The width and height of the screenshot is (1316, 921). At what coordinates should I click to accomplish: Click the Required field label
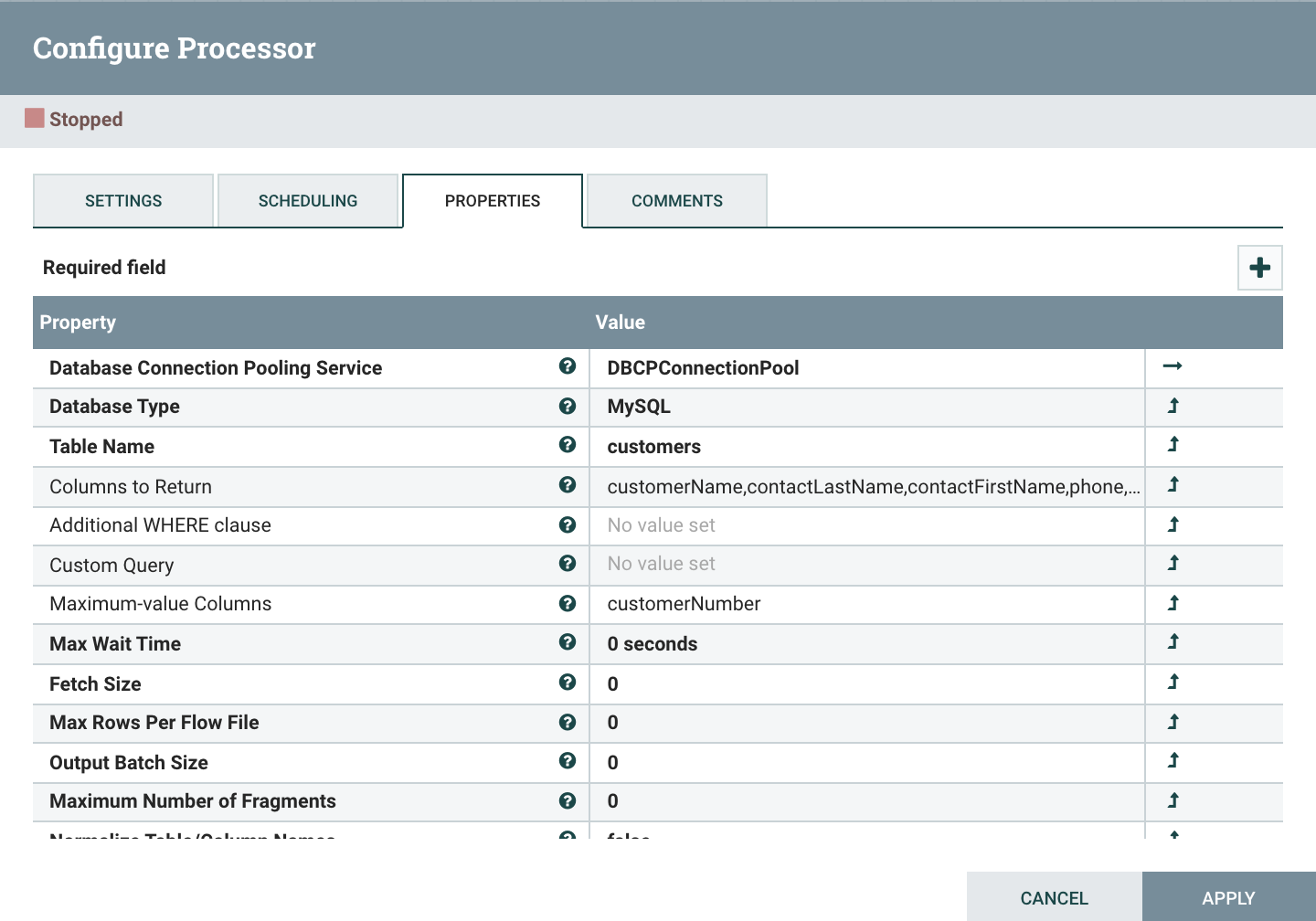104,268
